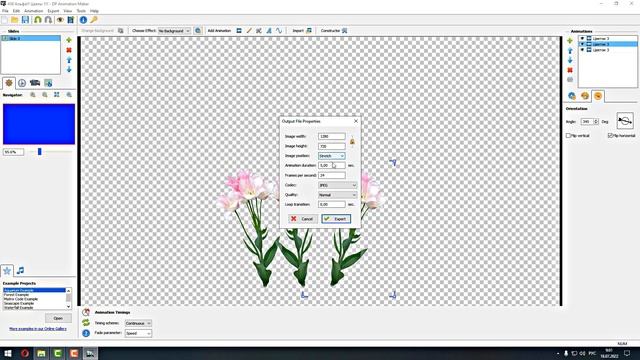Viewport: 640px width, 360px height.
Task: Add a new slide with green plus
Action: click(x=69, y=40)
